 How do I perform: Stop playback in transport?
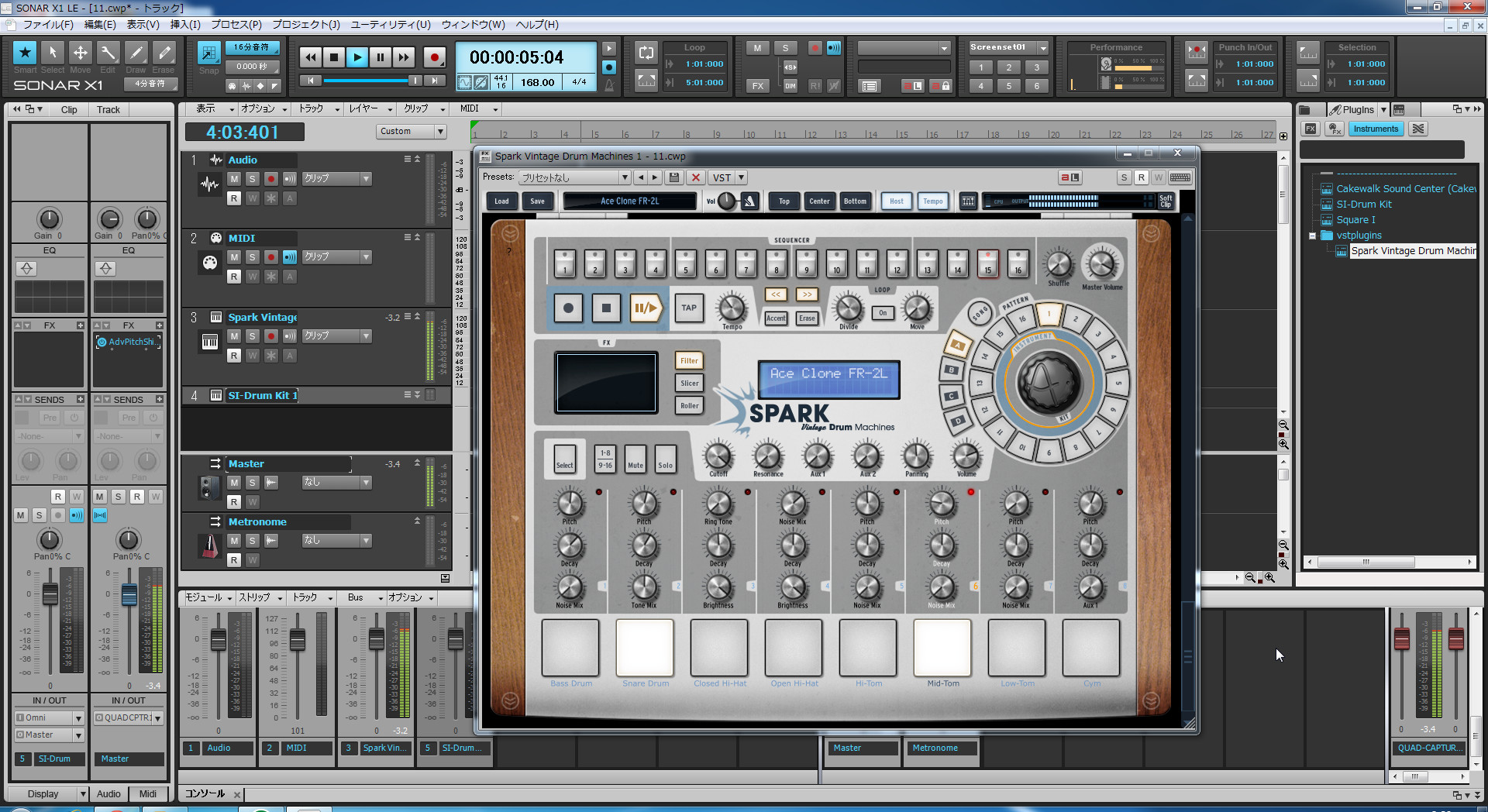[x=334, y=57]
